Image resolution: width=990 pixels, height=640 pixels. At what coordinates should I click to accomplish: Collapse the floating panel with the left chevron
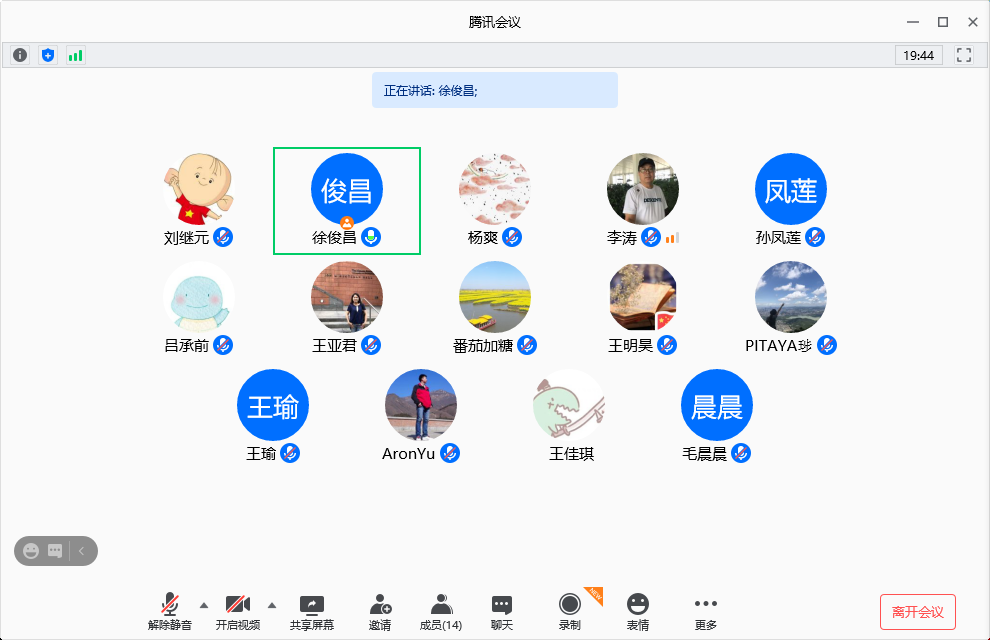[82, 551]
